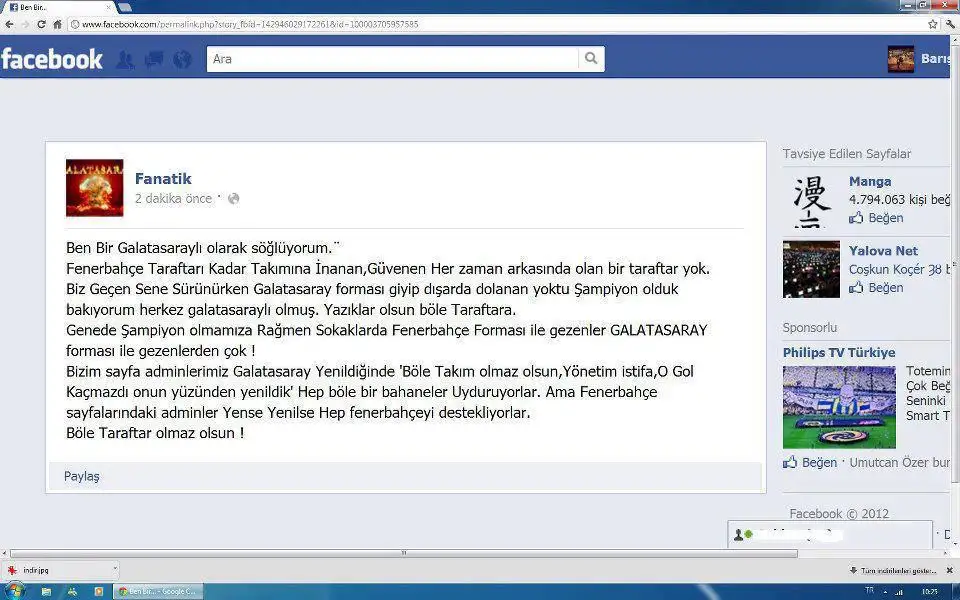Open the Yalova Net thumbnail
Screen dimensions: 960x600
pyautogui.click(x=811, y=269)
